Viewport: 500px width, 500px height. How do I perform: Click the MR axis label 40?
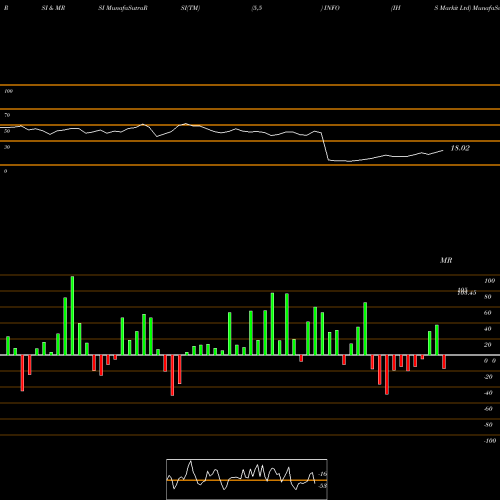tap(488, 329)
